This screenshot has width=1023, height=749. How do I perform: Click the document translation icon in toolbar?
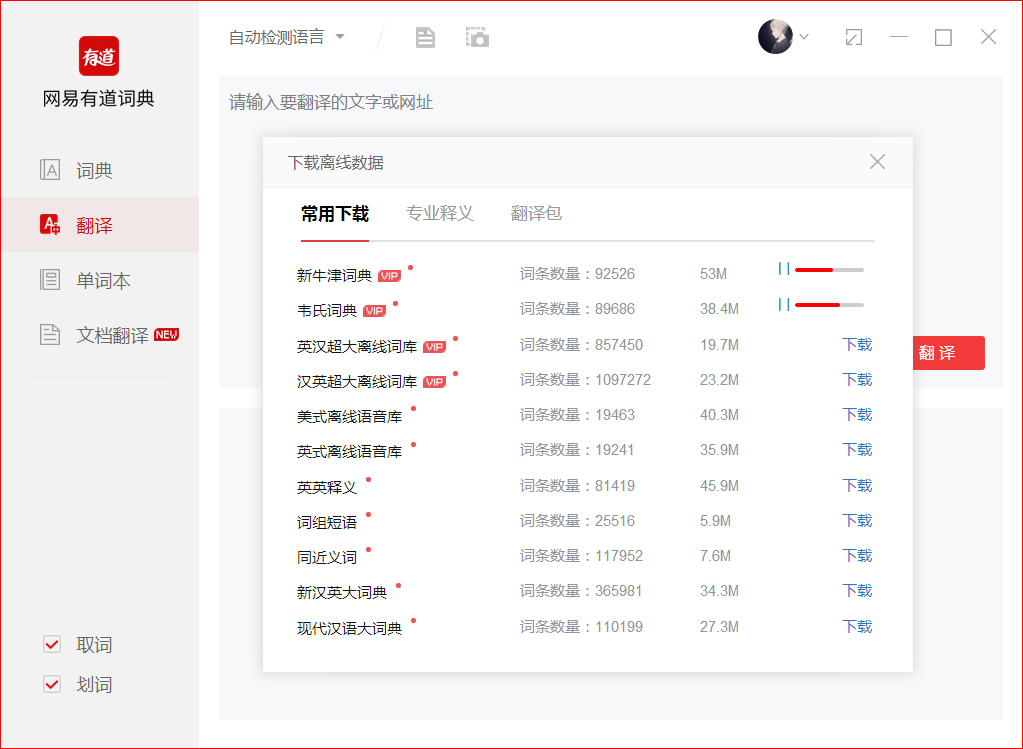point(424,36)
